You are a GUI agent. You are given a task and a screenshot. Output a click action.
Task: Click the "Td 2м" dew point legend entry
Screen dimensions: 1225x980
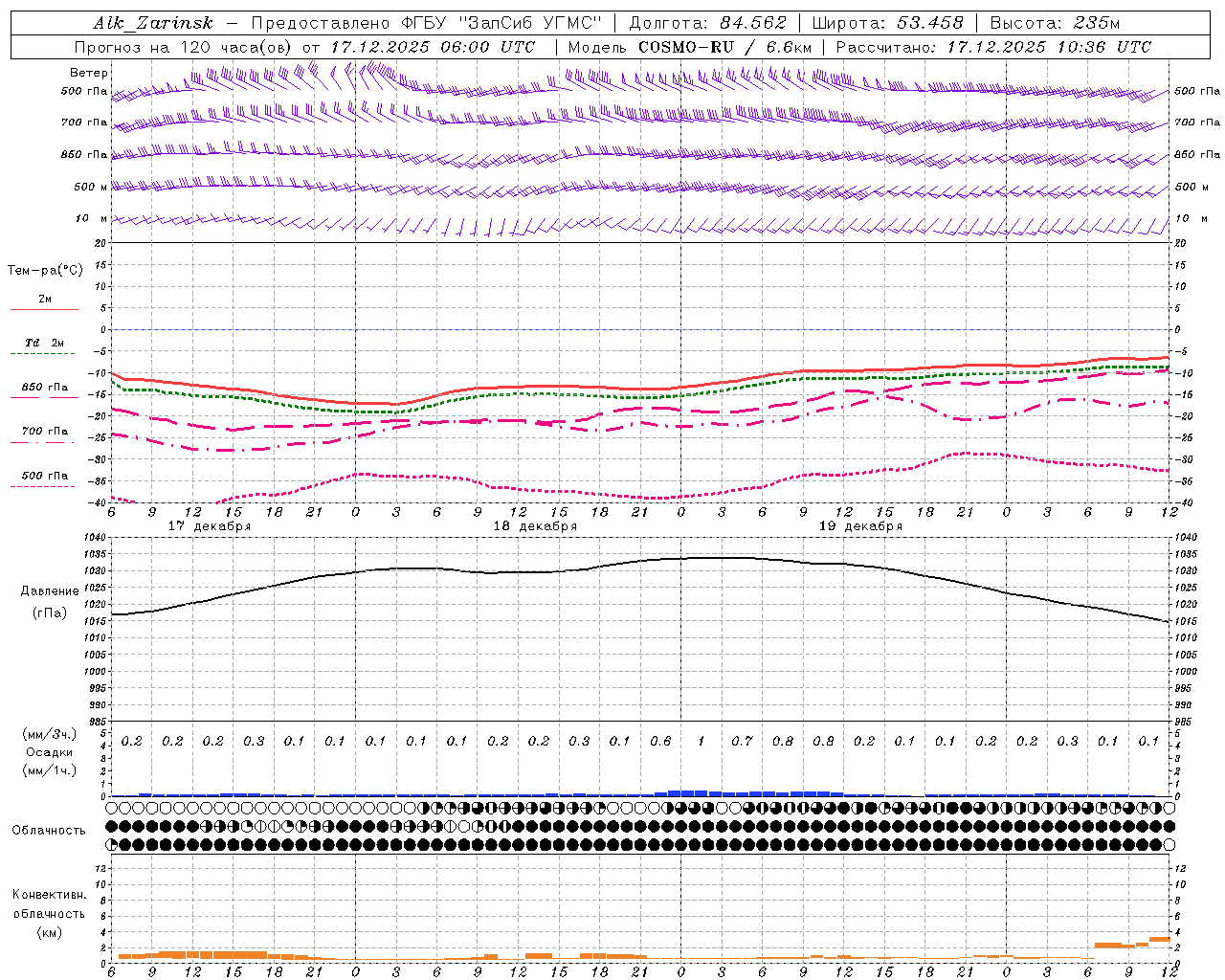45,343
